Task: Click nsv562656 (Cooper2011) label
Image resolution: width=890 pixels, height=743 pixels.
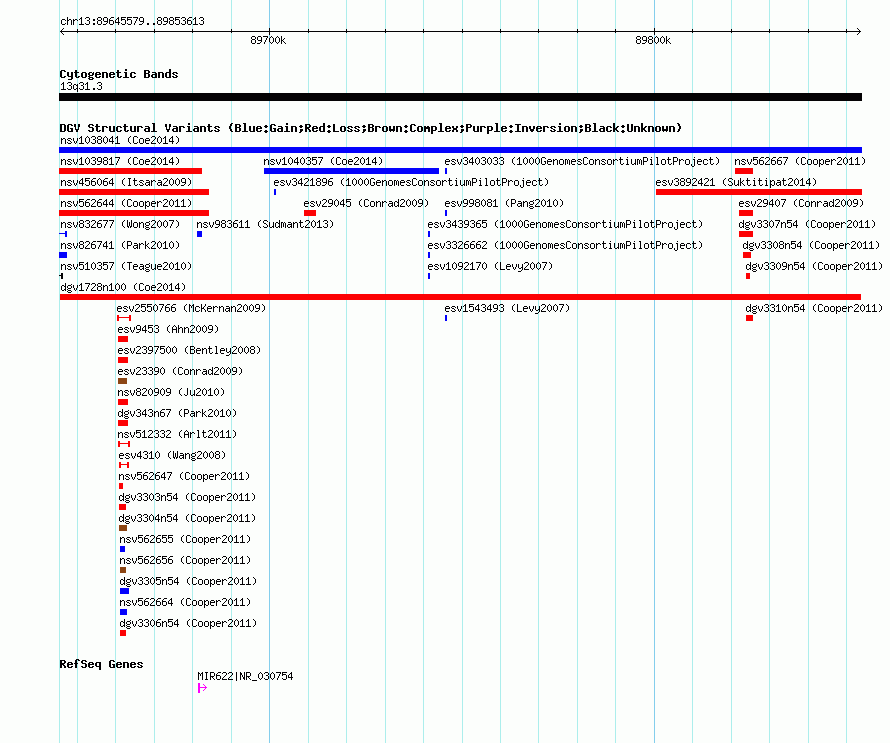Action: point(185,560)
